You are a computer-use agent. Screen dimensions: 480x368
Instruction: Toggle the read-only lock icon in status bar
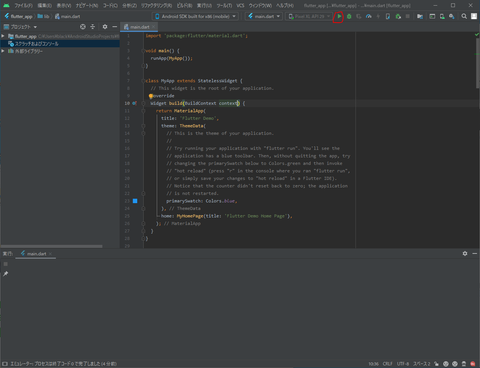[x=436, y=364]
